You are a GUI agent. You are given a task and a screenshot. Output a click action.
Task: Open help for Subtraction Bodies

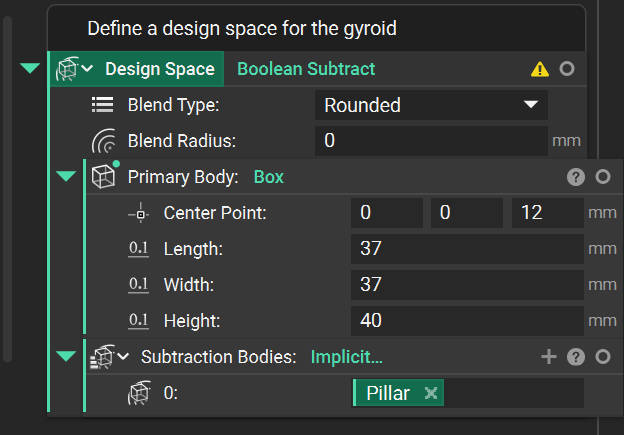pyautogui.click(x=576, y=357)
